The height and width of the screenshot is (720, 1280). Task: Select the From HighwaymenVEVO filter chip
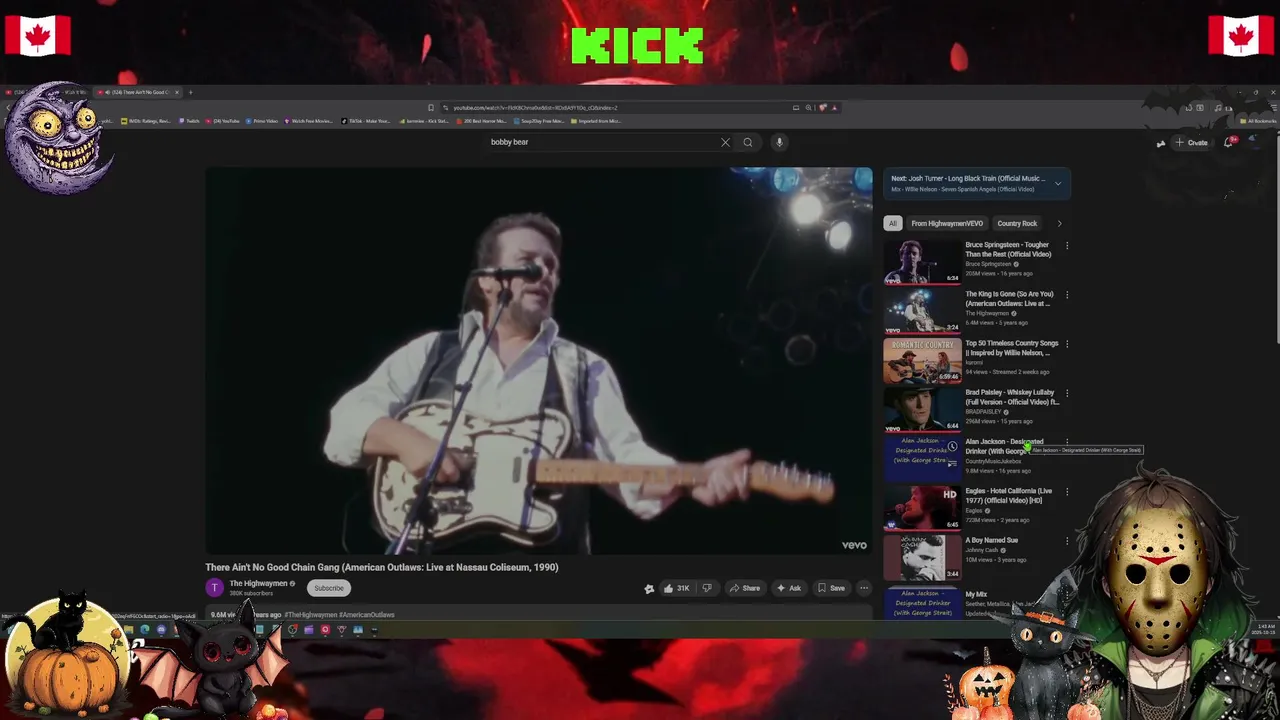click(947, 223)
